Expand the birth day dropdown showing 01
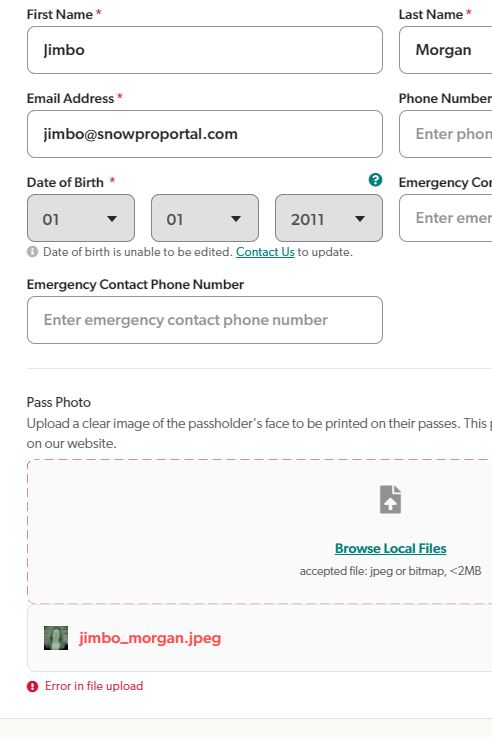This screenshot has width=492, height=737. tap(205, 218)
